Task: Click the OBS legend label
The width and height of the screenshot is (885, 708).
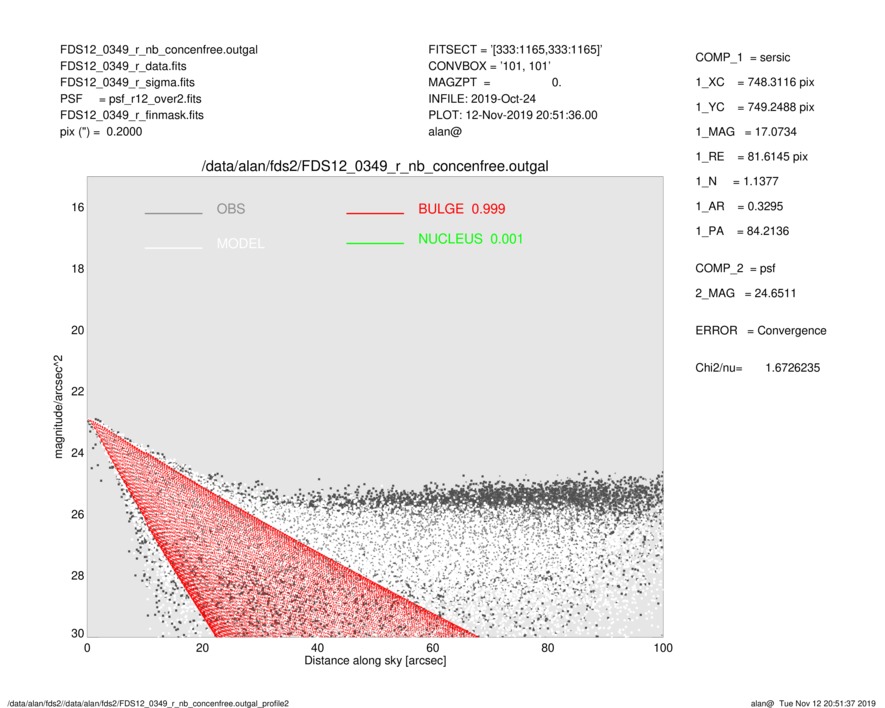Action: pyautogui.click(x=231, y=209)
